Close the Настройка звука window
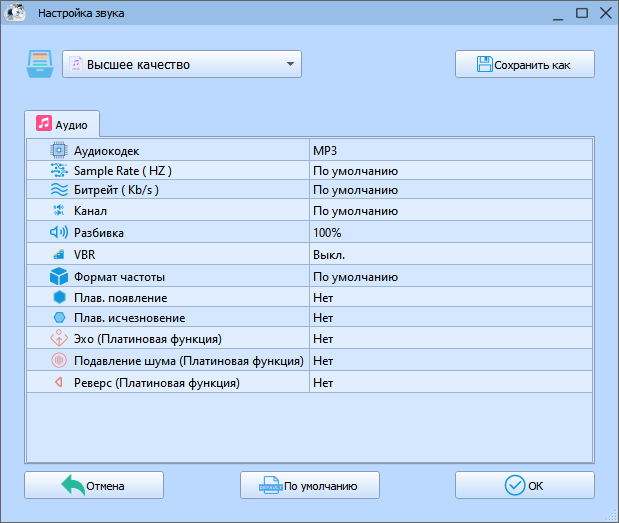 (606, 13)
